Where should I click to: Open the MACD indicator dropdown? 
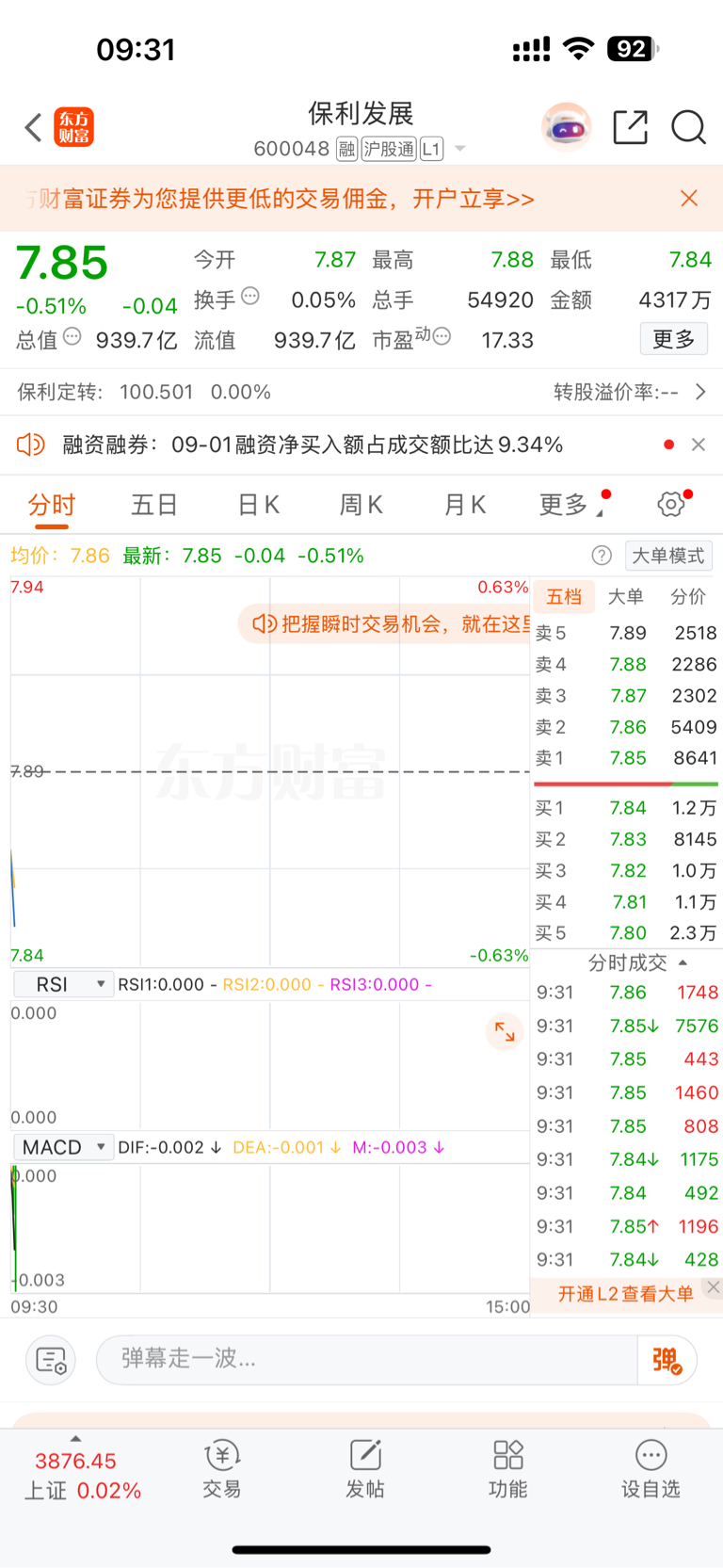click(63, 1147)
